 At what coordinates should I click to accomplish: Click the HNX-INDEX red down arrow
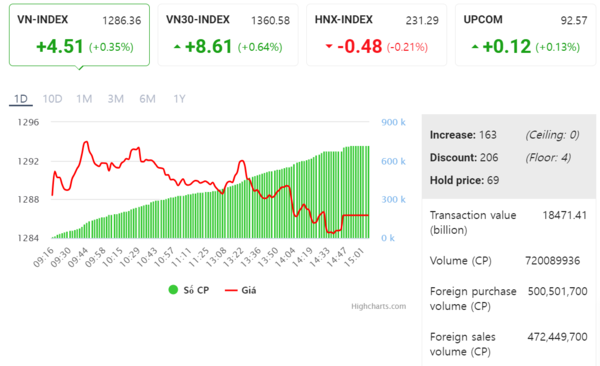pos(329,47)
